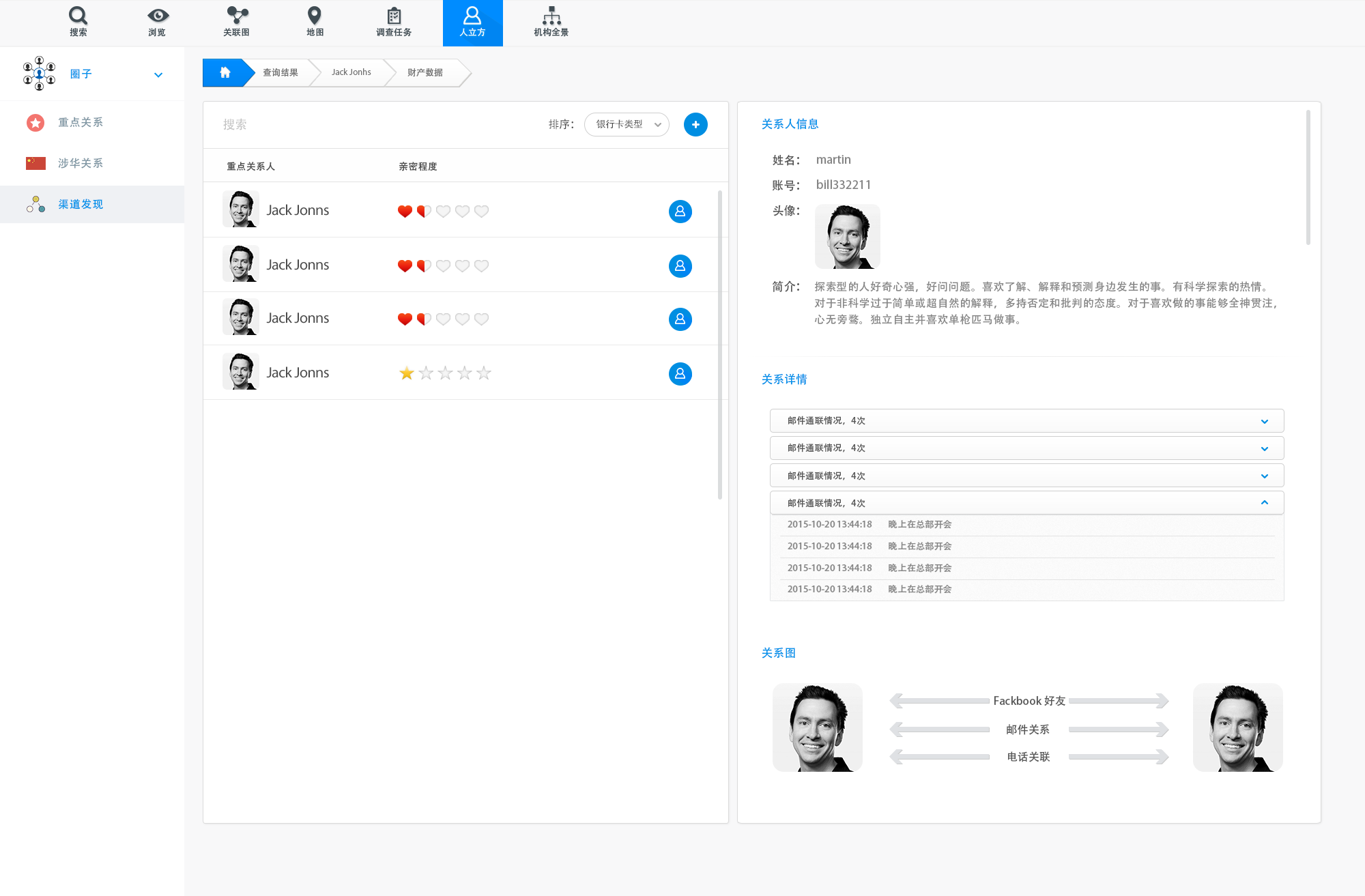Open the sort-by bank card type dropdown
Image resolution: width=1365 pixels, height=896 pixels.
click(x=627, y=124)
